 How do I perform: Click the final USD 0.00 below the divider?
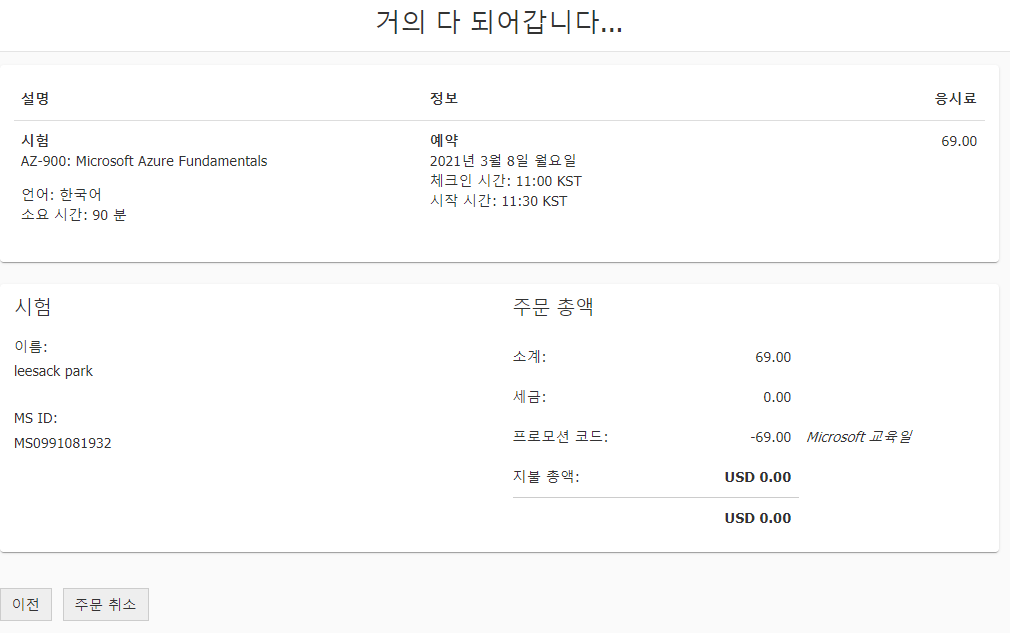tap(758, 518)
